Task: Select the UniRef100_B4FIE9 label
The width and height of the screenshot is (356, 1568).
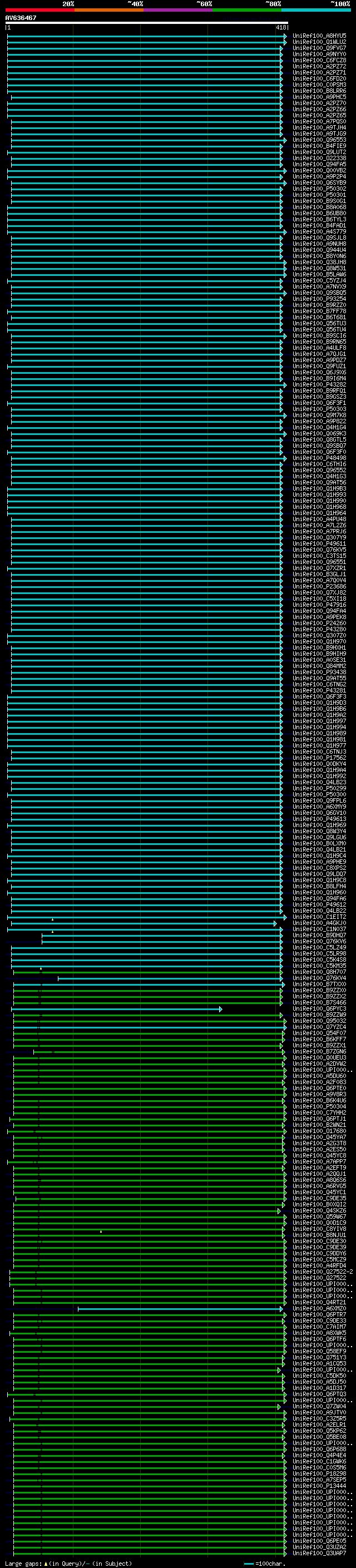Action: (319, 146)
